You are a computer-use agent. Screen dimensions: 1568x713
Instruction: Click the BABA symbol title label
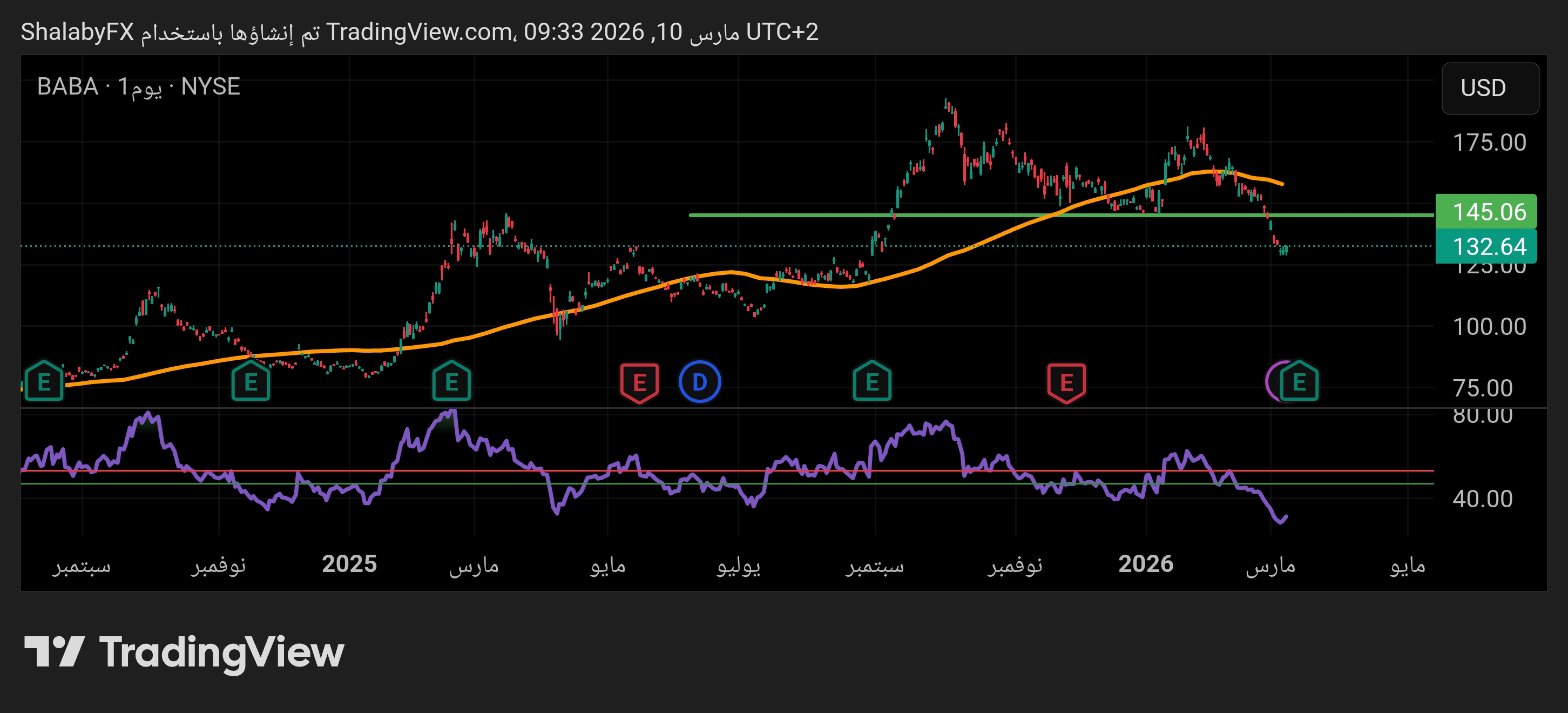[x=67, y=86]
